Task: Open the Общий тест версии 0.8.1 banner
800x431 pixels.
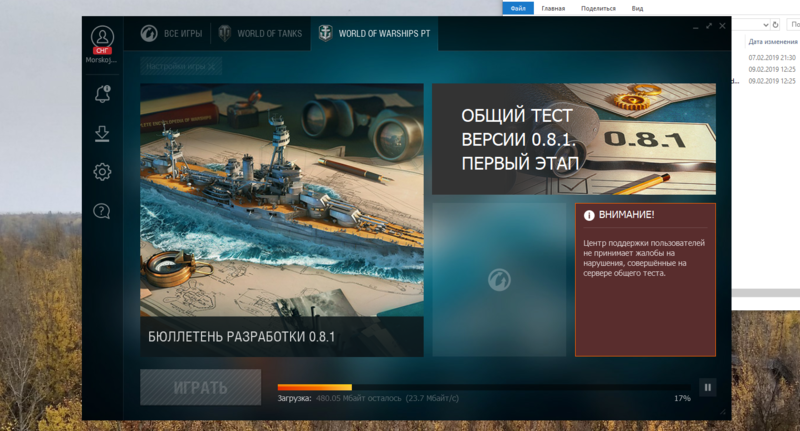Action: coord(574,139)
